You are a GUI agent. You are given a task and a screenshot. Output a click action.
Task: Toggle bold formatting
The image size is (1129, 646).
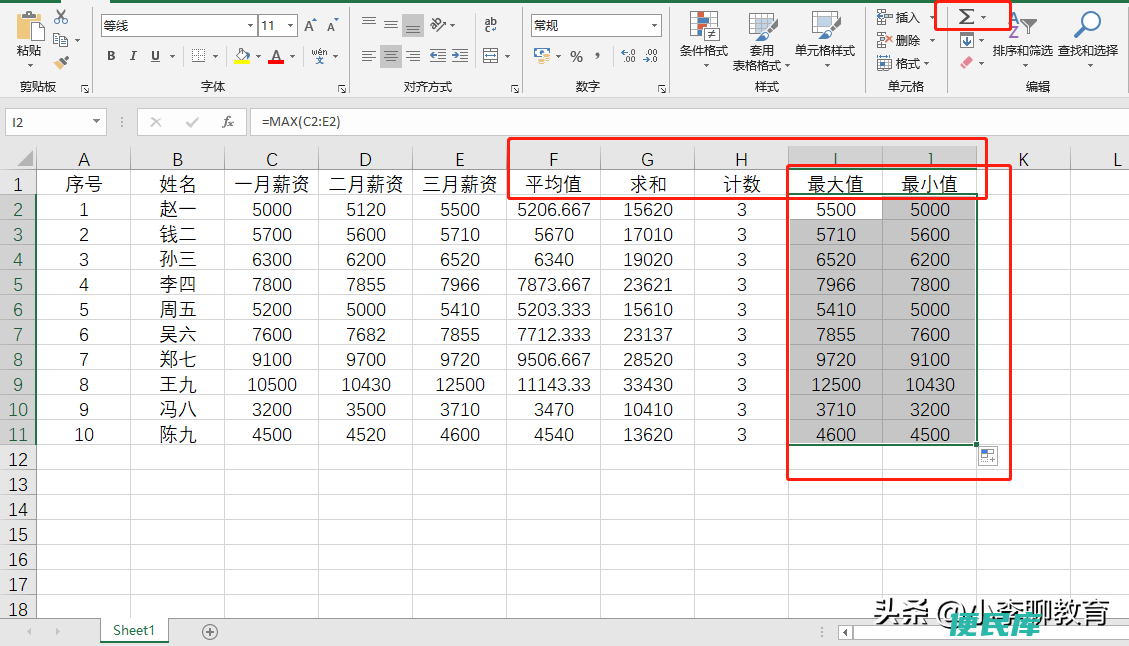pos(111,55)
